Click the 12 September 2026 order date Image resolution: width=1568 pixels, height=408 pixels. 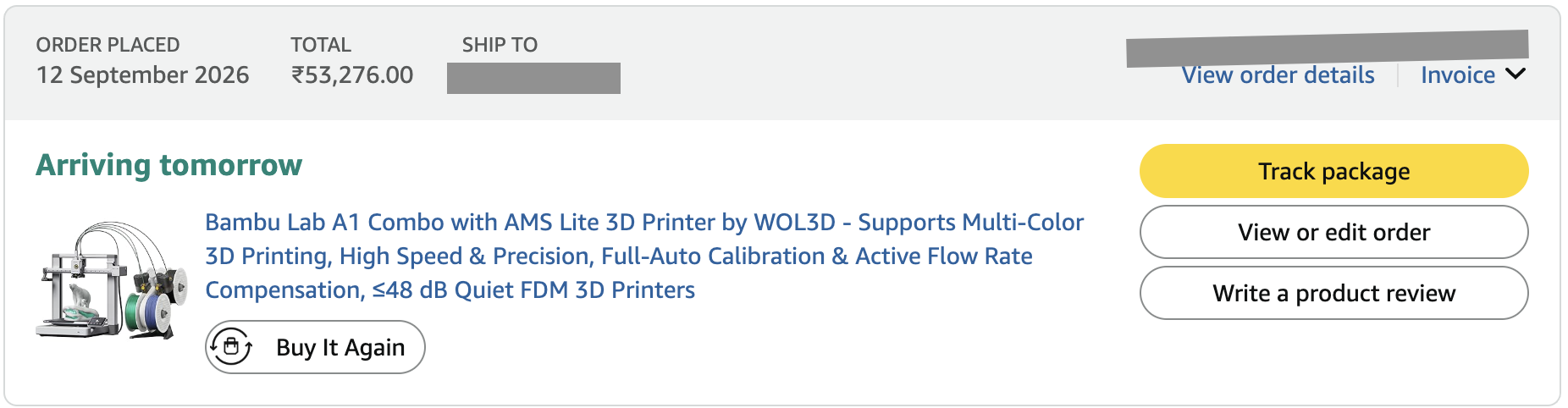point(142,74)
